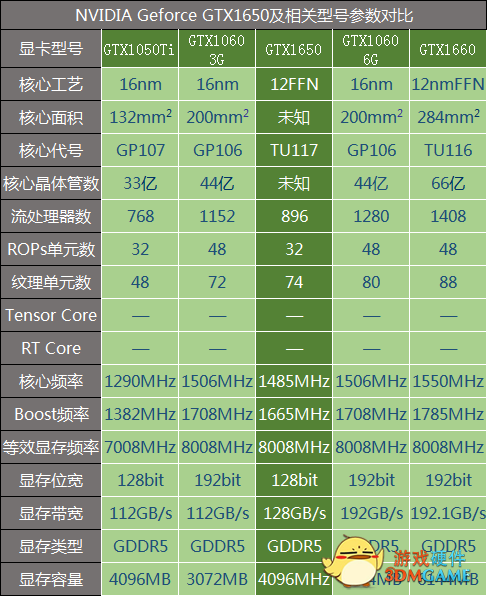Image resolution: width=487 pixels, height=596 pixels.
Task: Click the GTX1060 3G header cell
Action: pos(217,49)
